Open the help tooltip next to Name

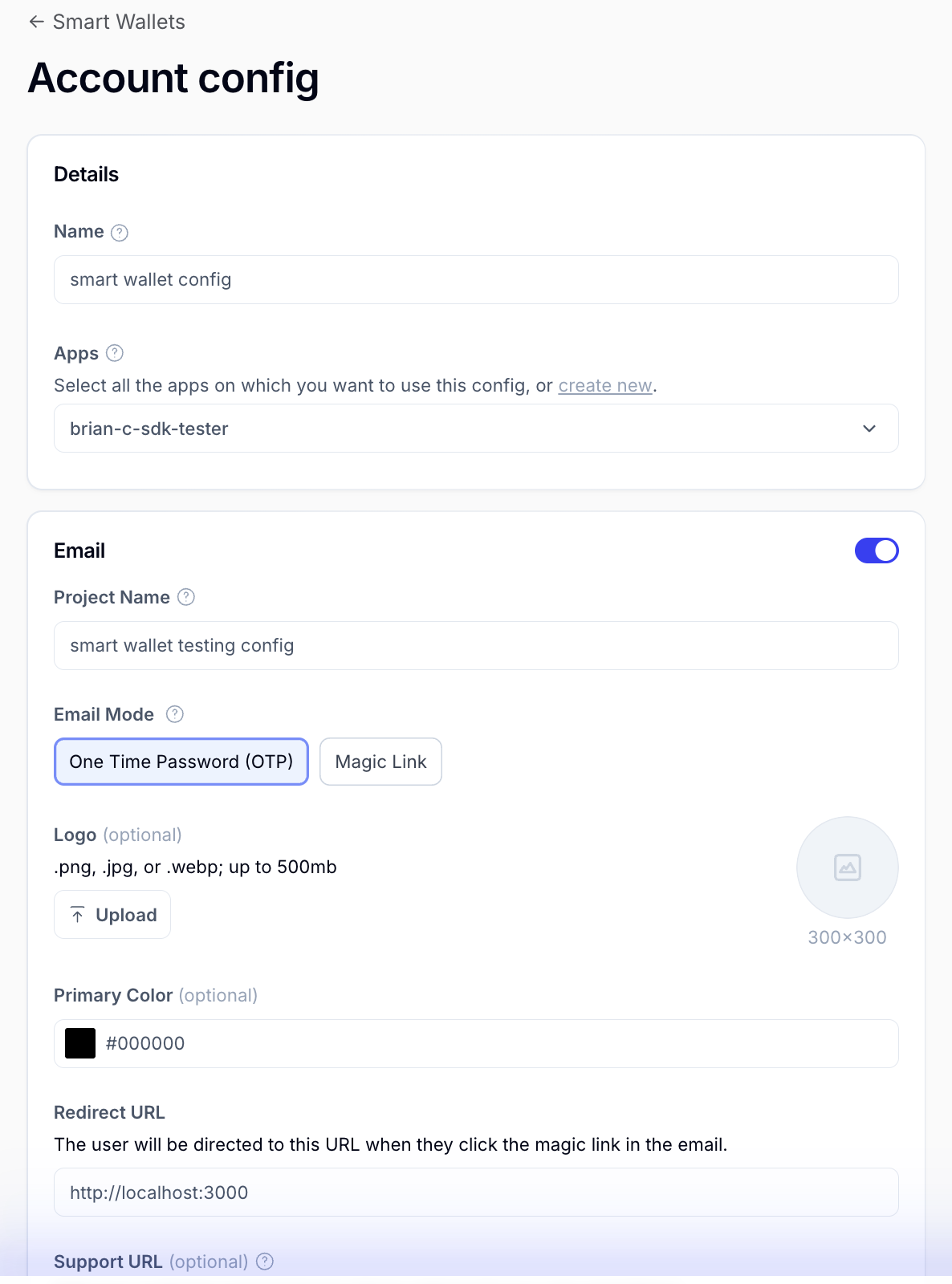click(120, 232)
